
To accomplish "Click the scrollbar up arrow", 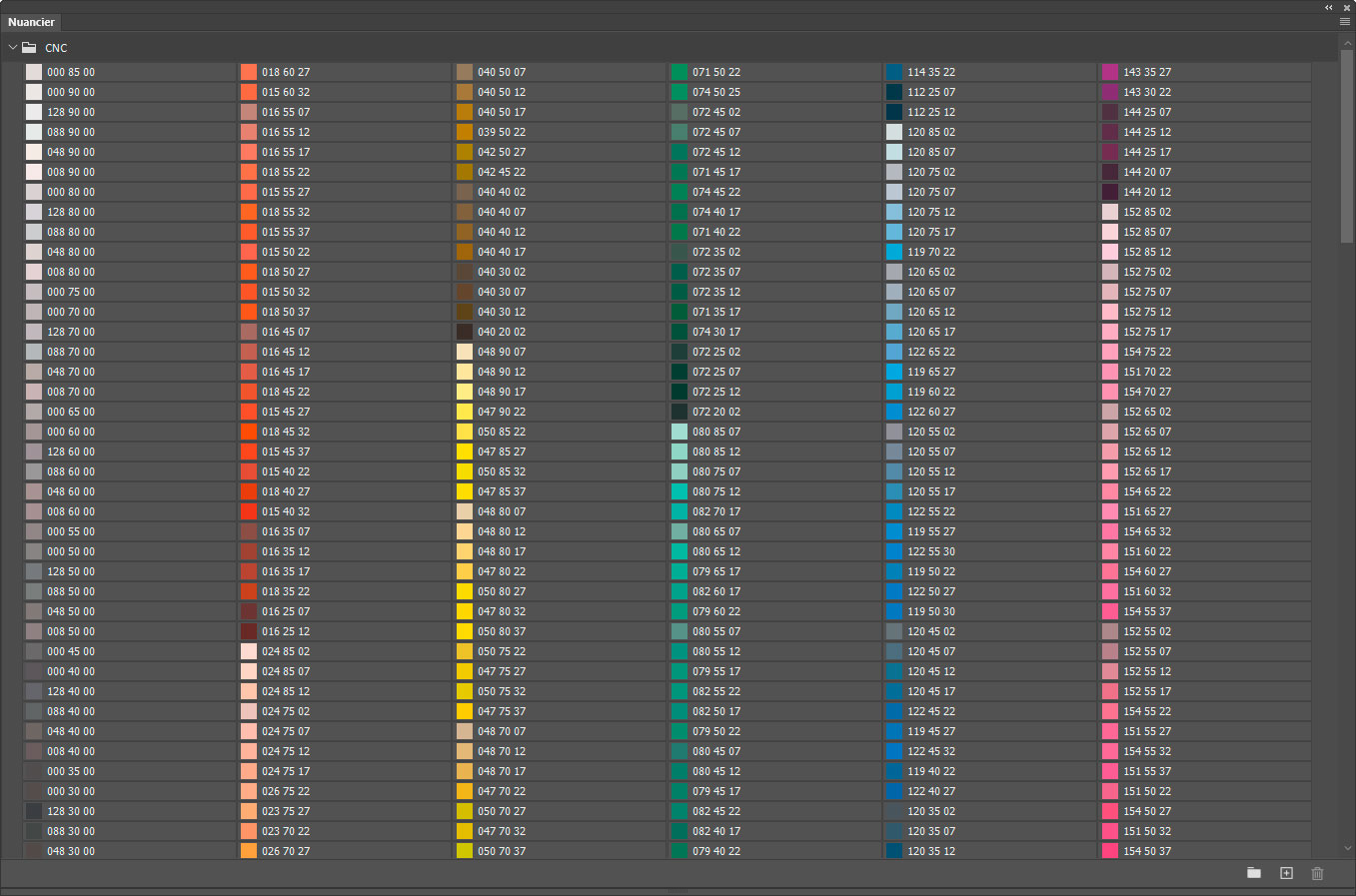I will [1347, 44].
